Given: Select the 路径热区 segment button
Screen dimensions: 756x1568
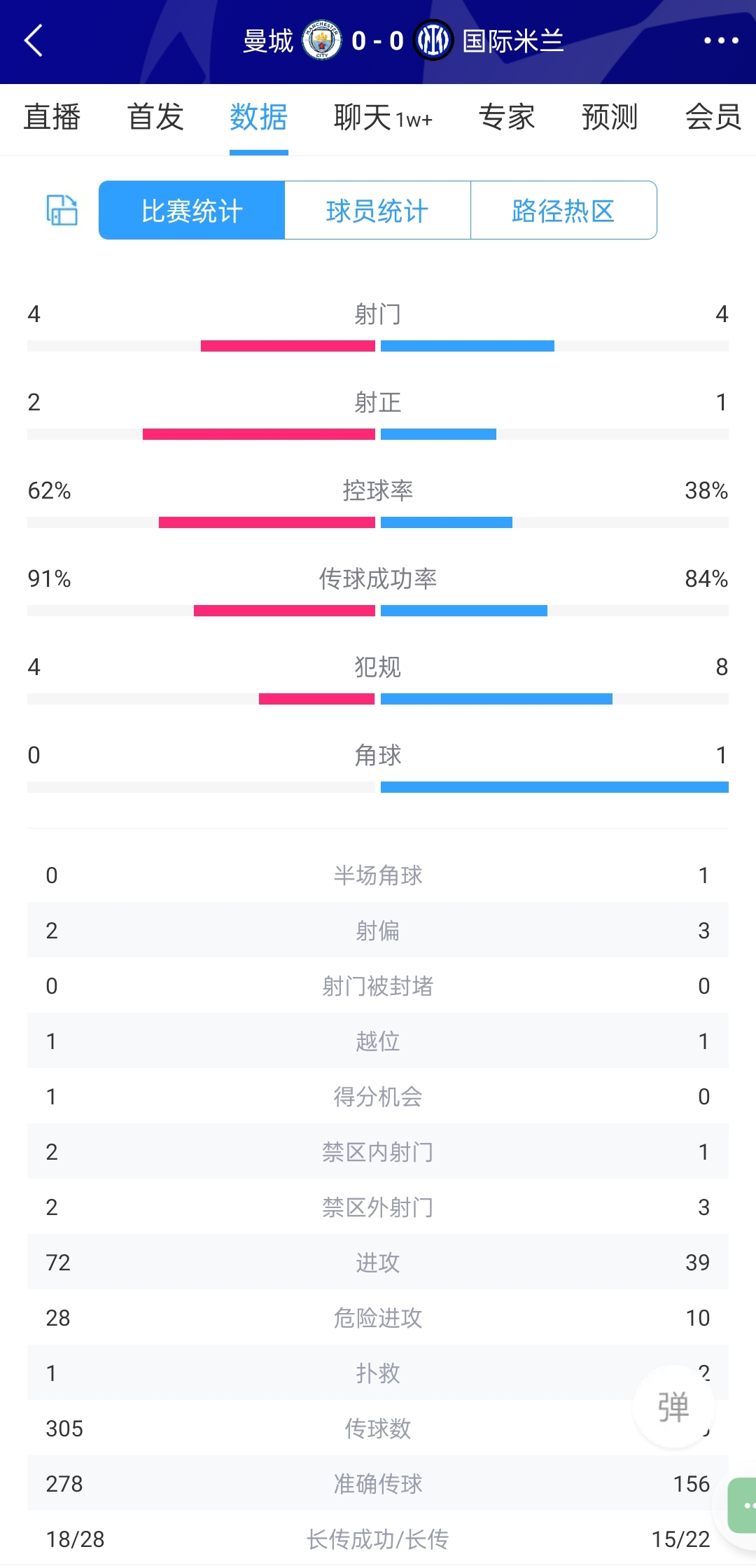Looking at the screenshot, I should [563, 210].
